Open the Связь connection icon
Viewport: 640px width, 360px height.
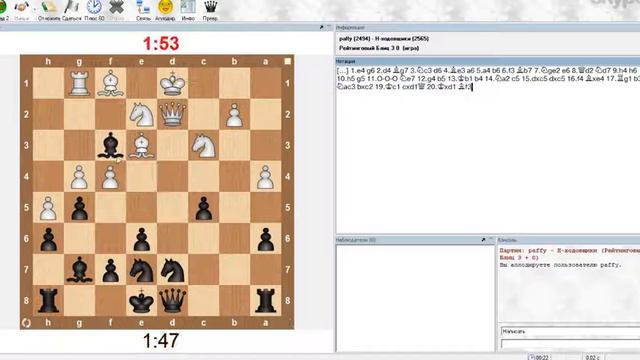point(143,7)
